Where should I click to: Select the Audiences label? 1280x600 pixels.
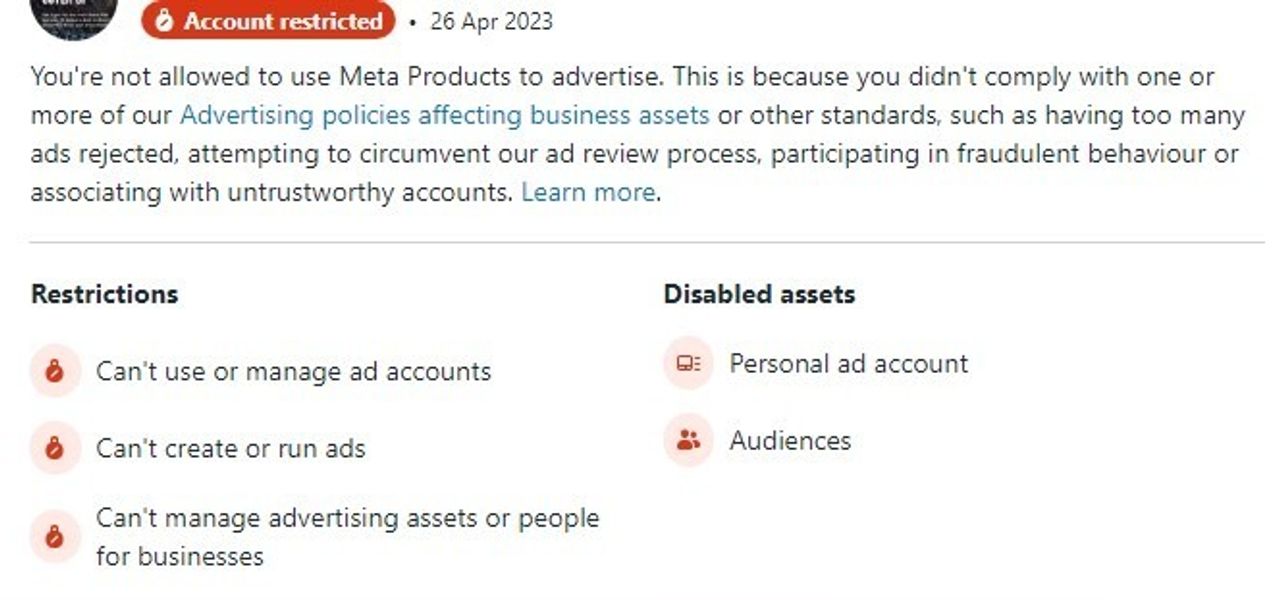point(790,440)
